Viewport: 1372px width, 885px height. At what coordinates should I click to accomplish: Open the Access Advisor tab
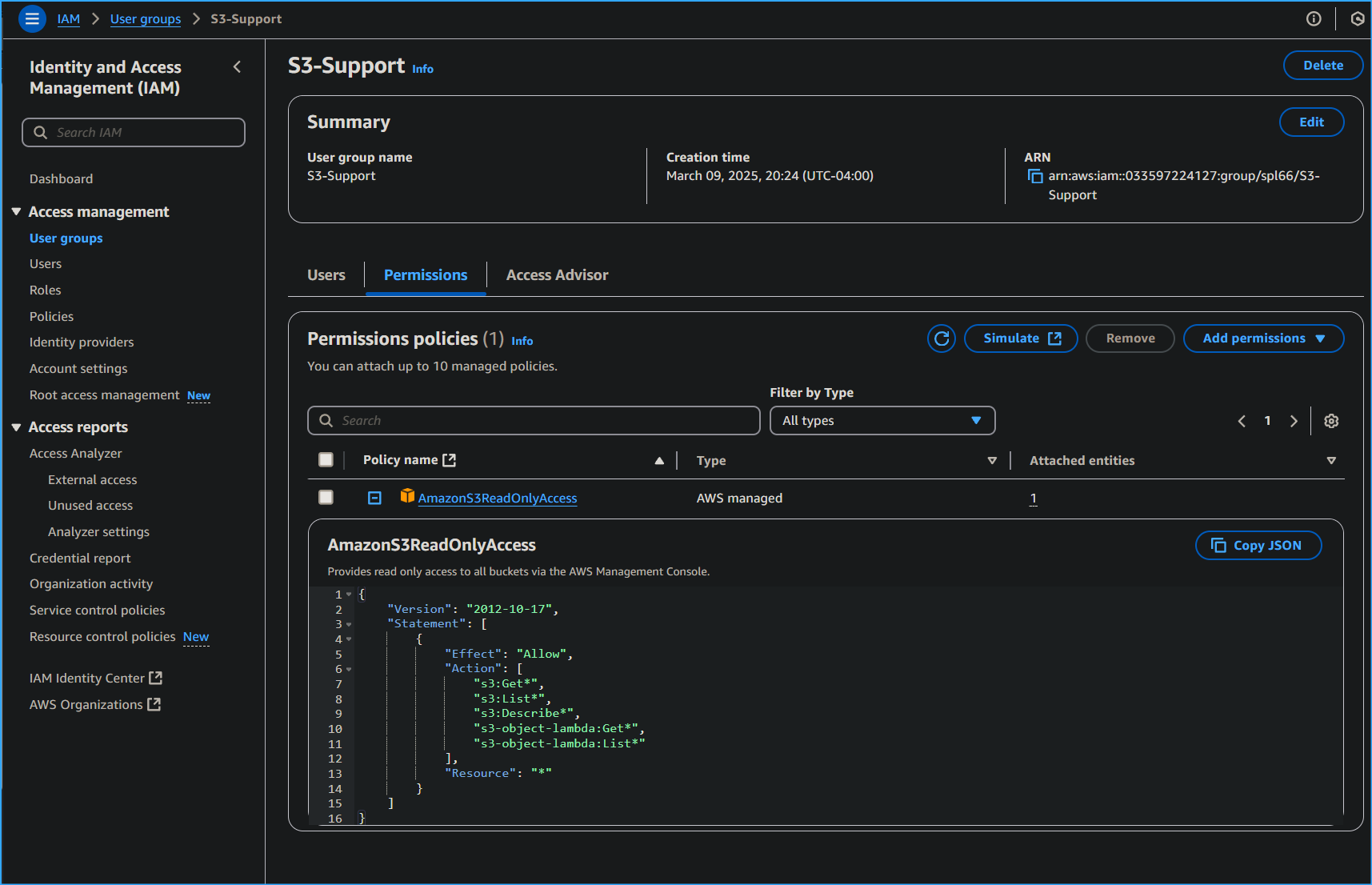[557, 275]
